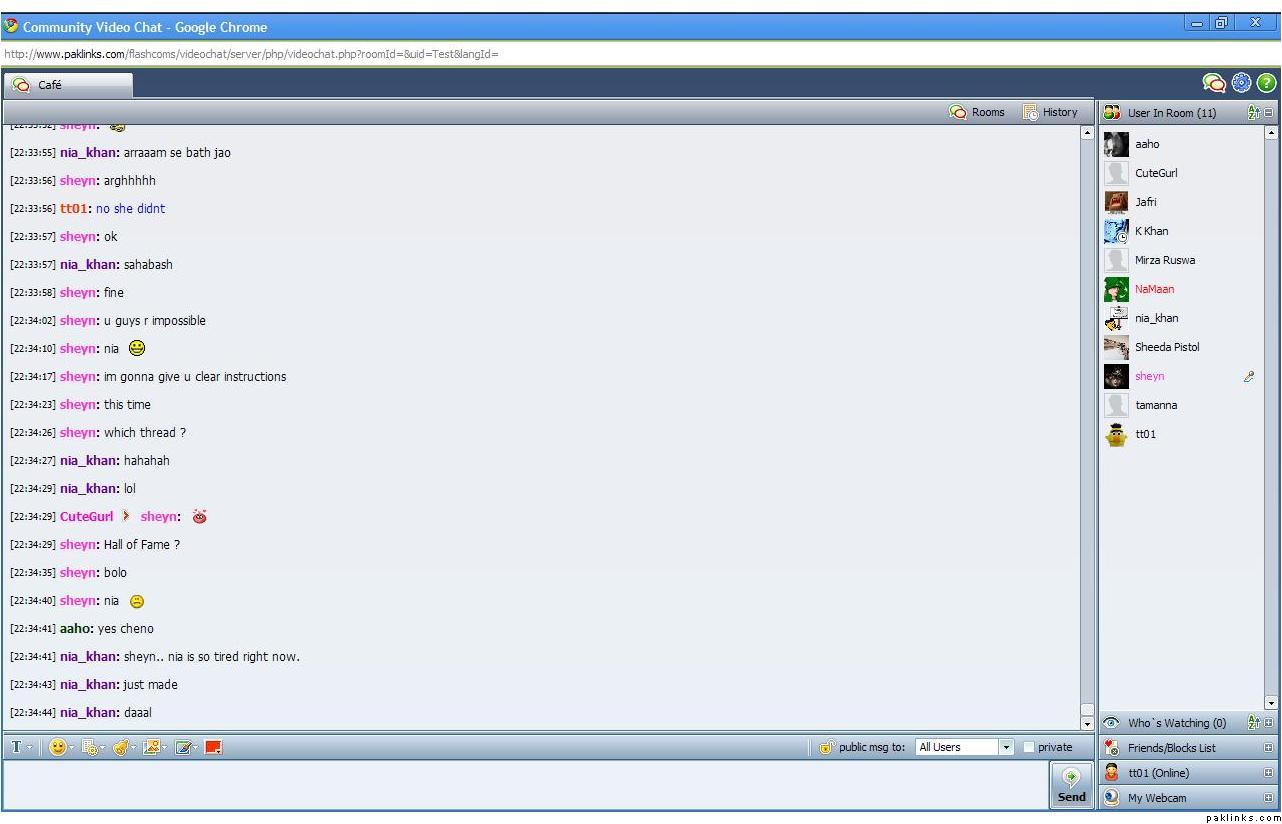Expand the My Webcam panel
The image size is (1282, 824).
pos(1269,798)
